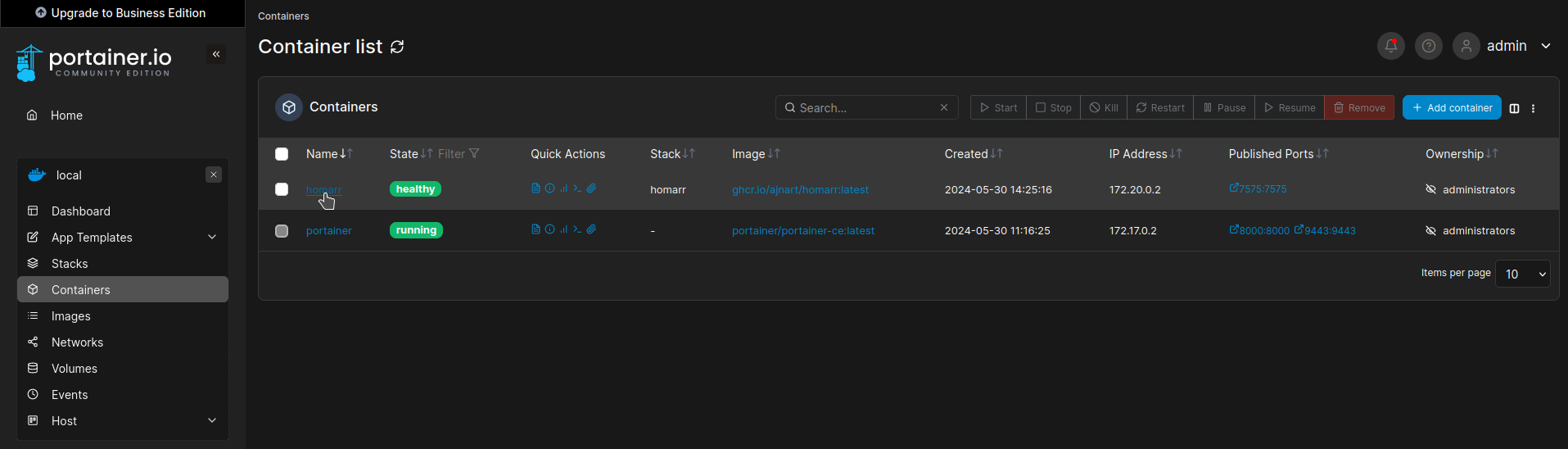Click the red Remove button

1359,107
